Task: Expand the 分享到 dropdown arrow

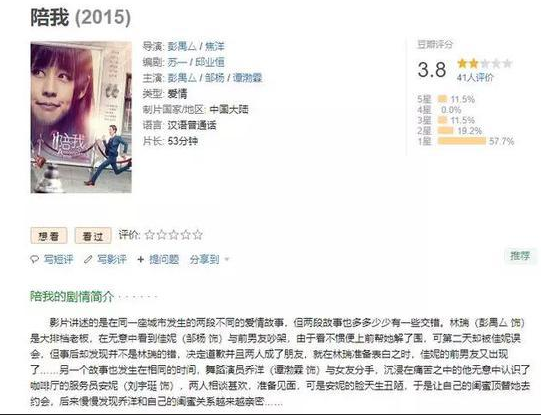Action: [x=227, y=259]
